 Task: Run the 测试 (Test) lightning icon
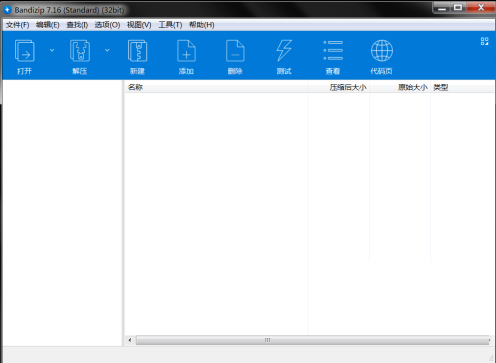point(284,51)
